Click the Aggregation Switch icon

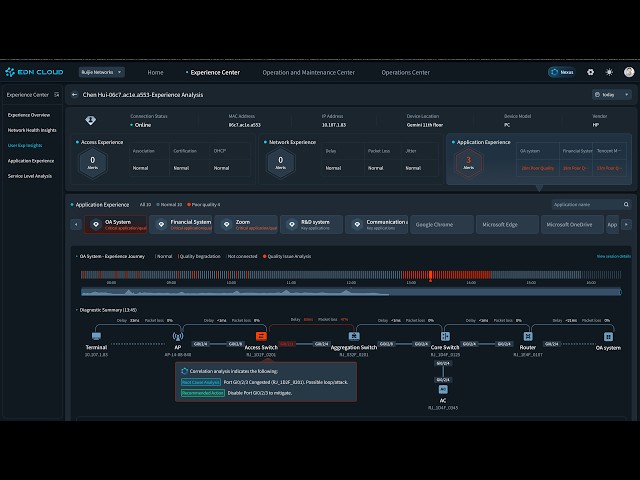[x=354, y=336]
